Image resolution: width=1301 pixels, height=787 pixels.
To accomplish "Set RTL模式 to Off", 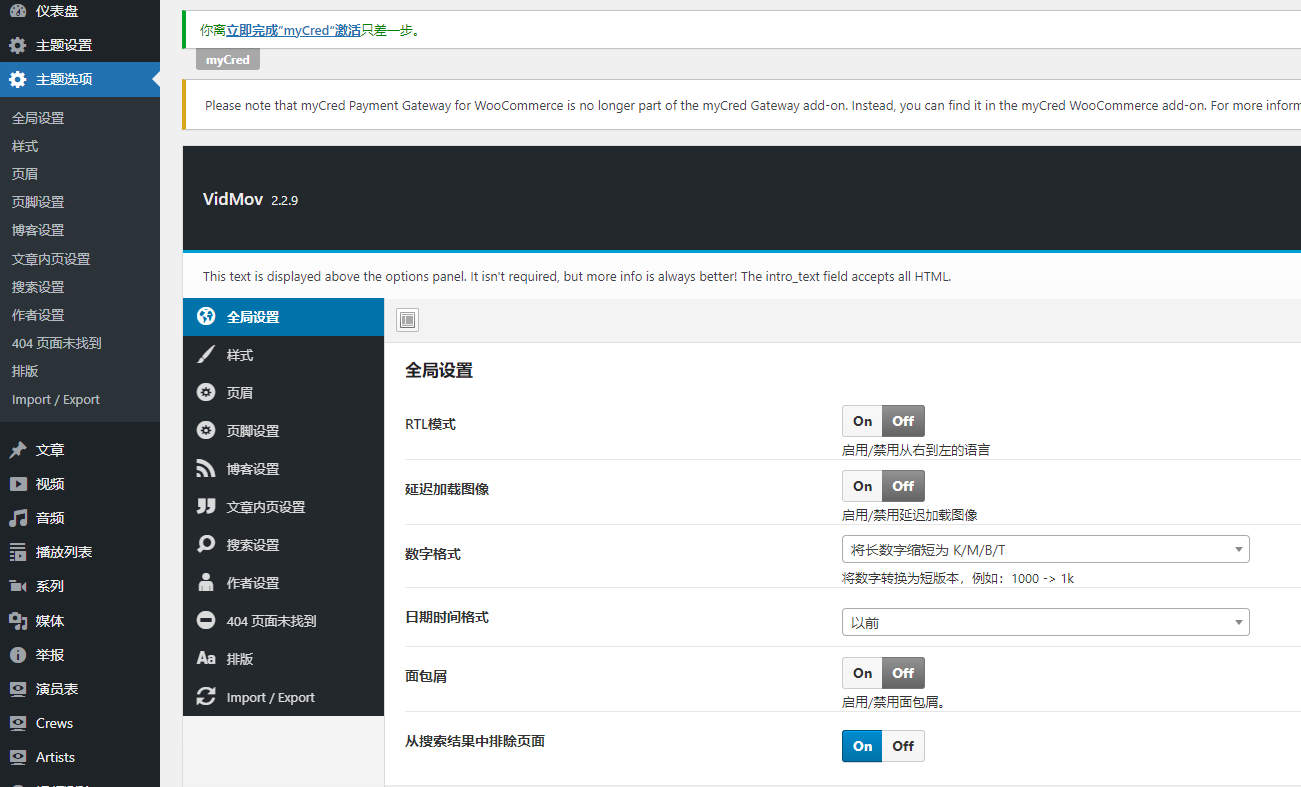I will [x=904, y=421].
